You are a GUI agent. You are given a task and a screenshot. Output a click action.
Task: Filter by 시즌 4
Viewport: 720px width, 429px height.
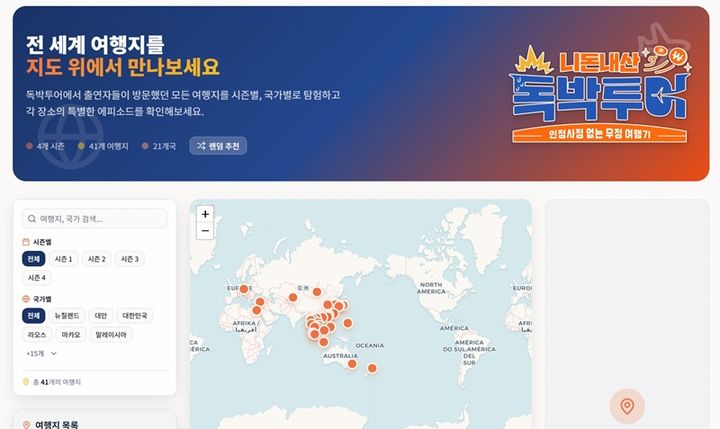[x=37, y=278]
